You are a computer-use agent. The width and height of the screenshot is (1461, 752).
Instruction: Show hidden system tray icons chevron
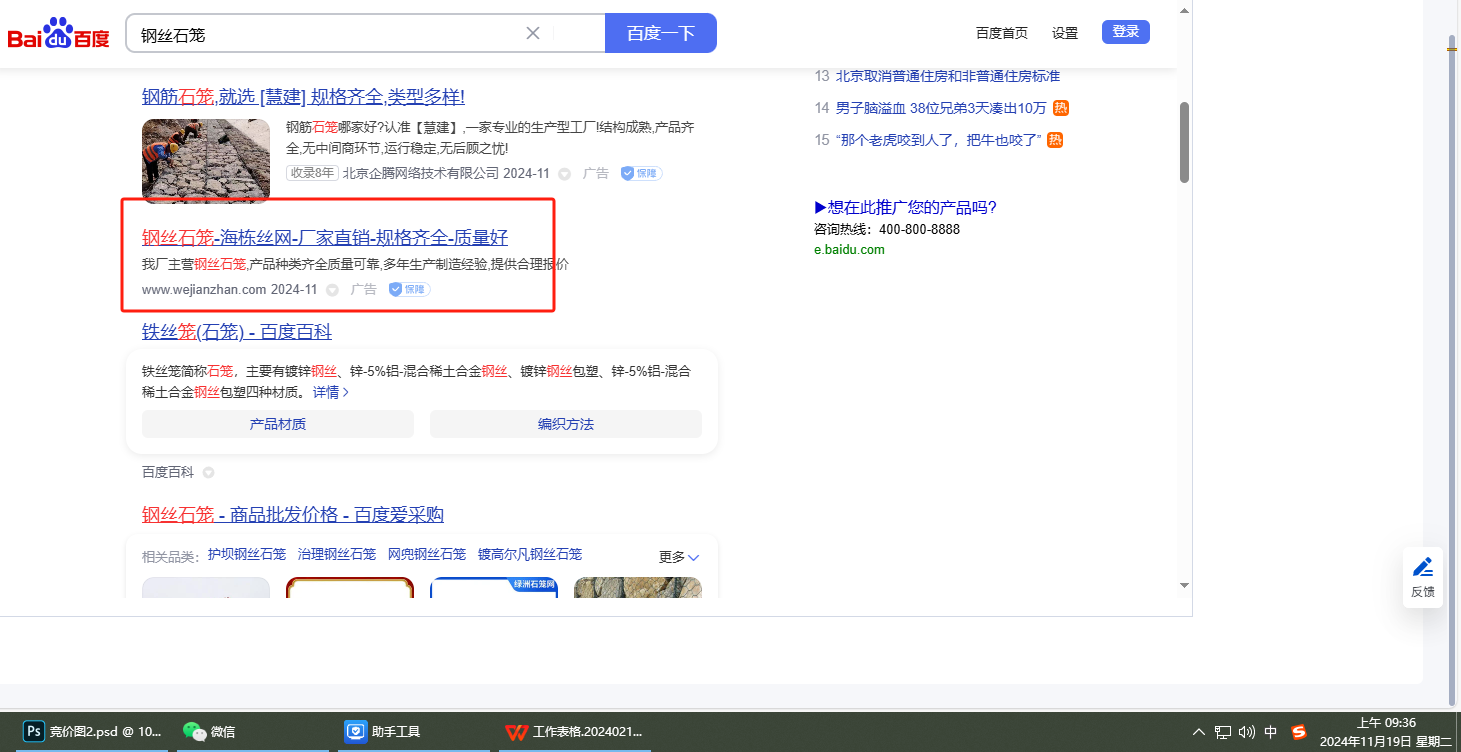[1199, 732]
